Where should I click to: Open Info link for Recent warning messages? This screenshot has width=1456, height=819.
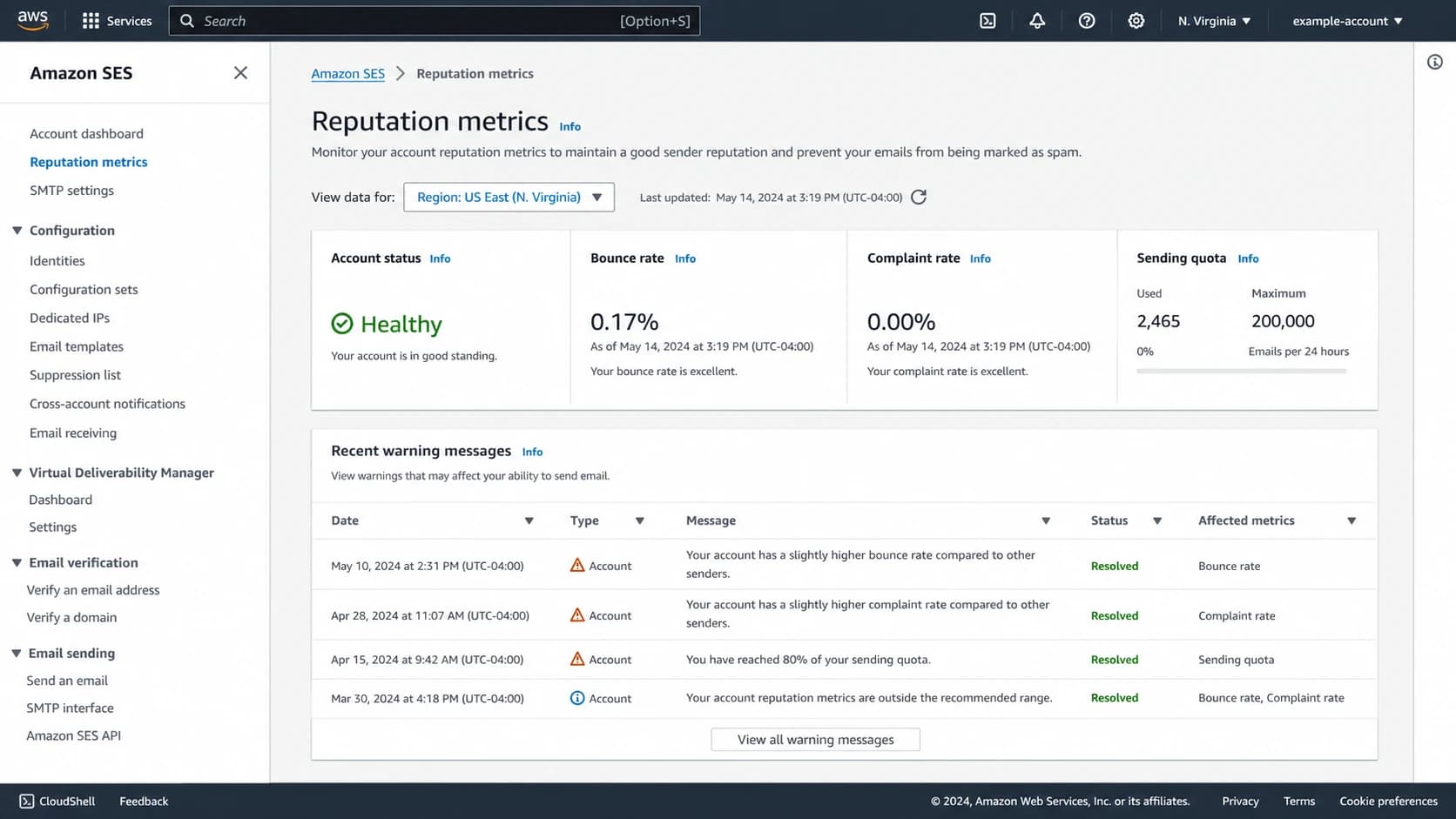point(532,452)
